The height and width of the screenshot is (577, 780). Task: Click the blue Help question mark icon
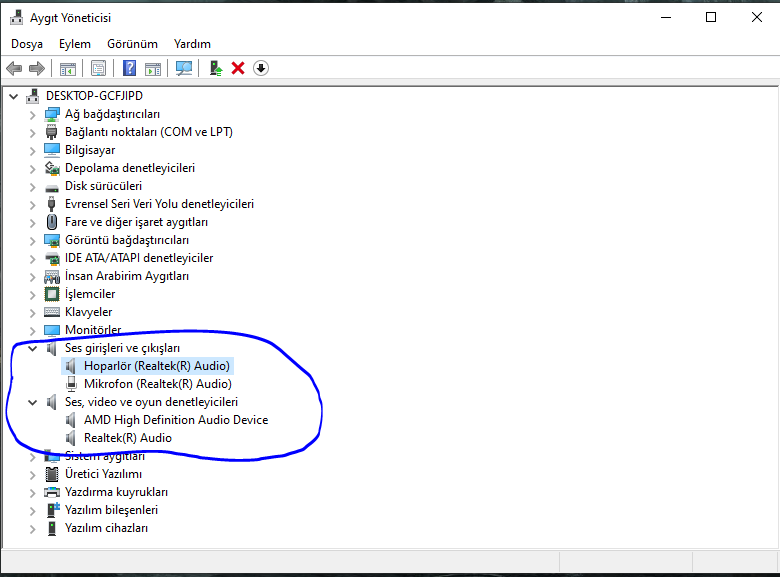pos(129,68)
